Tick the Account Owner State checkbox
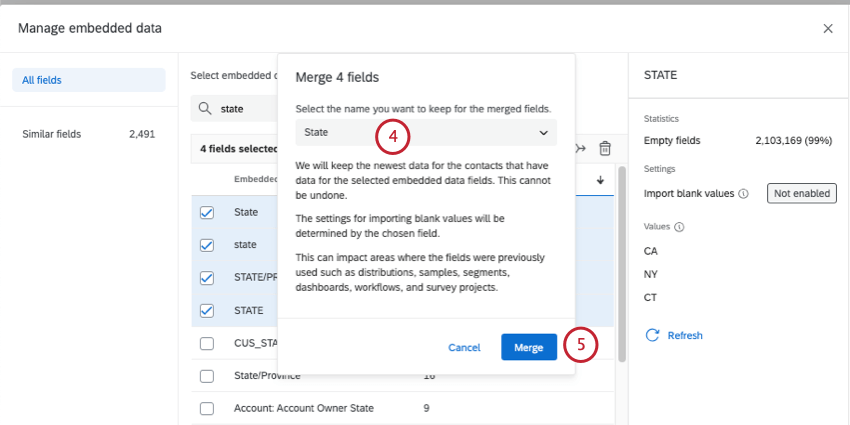Image resolution: width=850 pixels, height=425 pixels. point(207,408)
